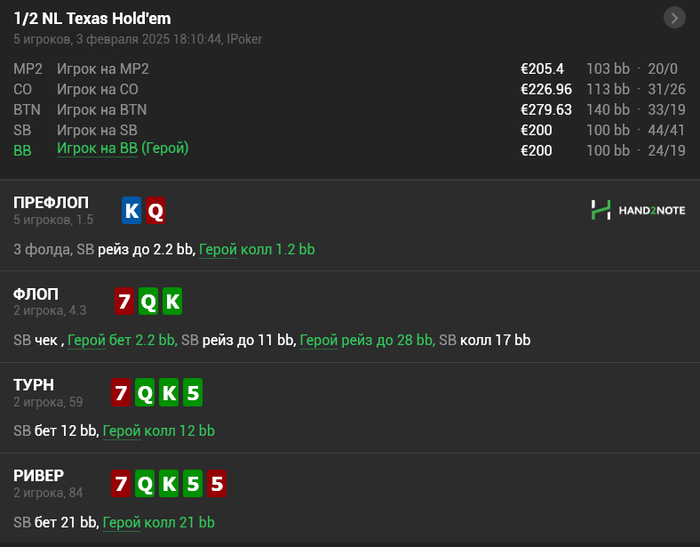Select the red Q card in the preflop hand
Viewport: 700px width, 547px height.
coord(155,210)
